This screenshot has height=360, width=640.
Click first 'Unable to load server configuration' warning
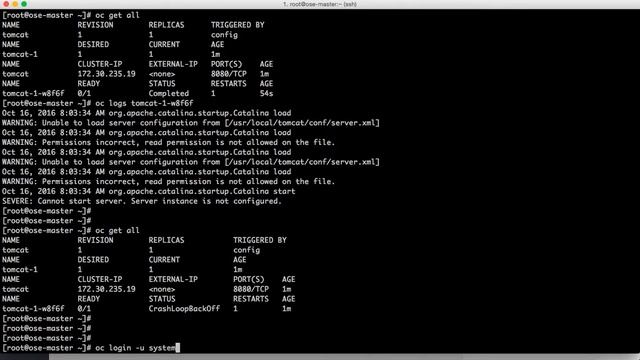(191, 123)
